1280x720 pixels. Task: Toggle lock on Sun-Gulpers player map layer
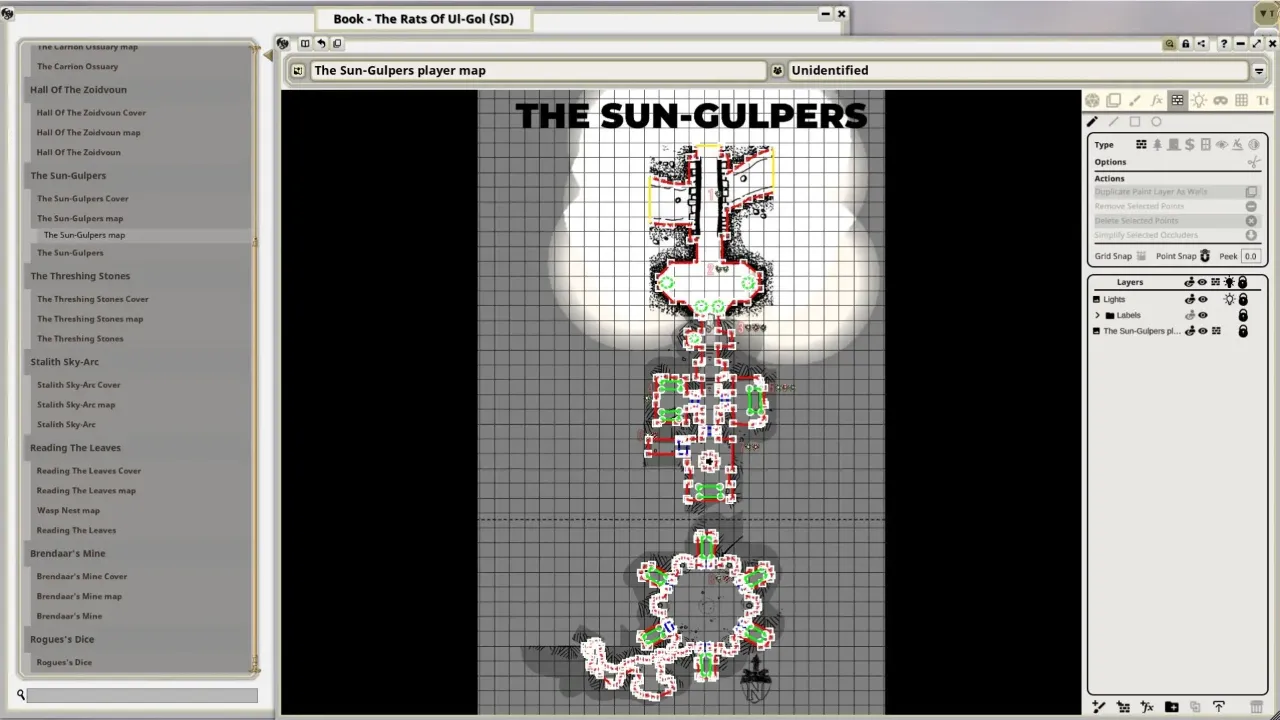1243,331
